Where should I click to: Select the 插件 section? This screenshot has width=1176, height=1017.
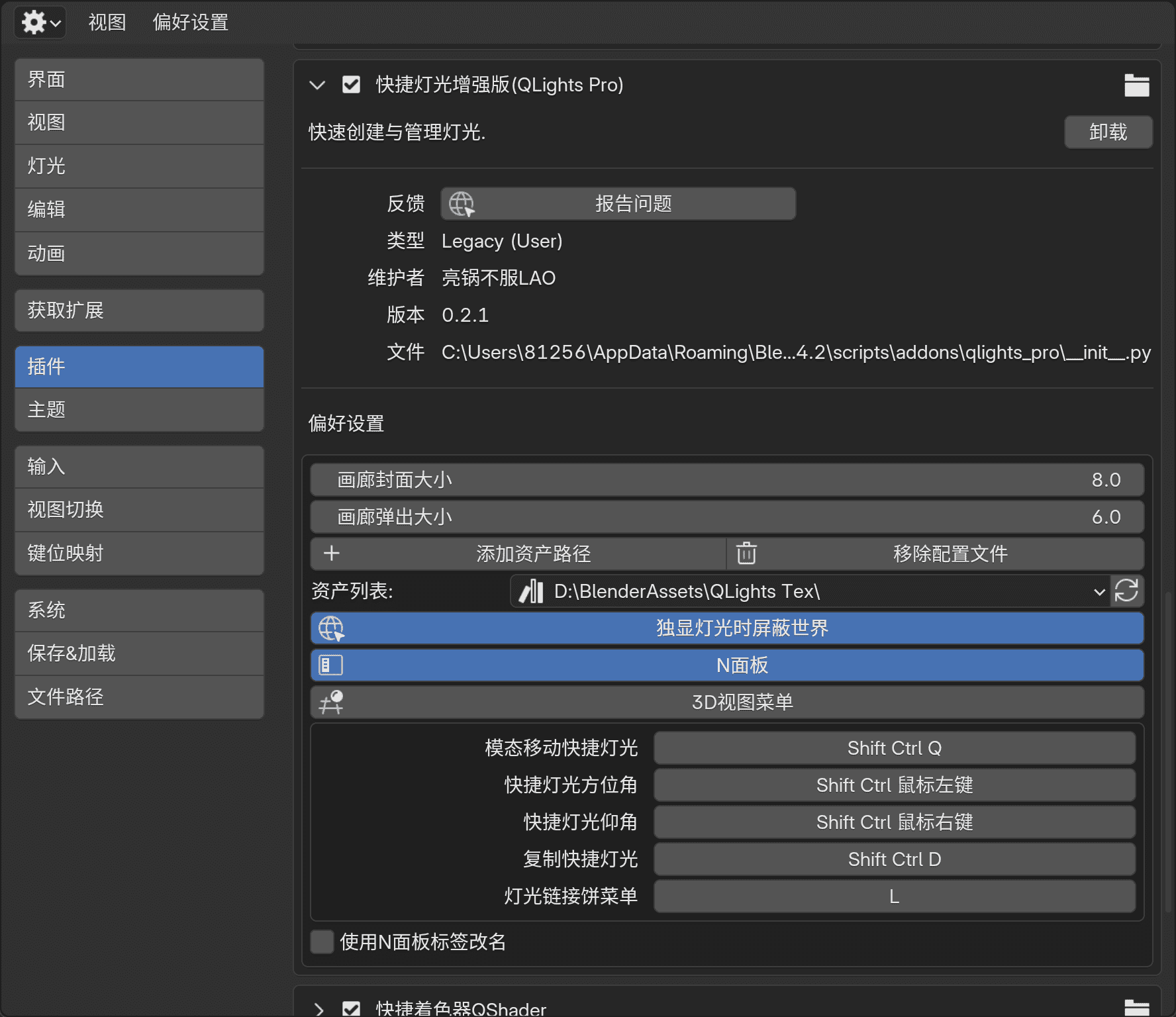(x=139, y=366)
